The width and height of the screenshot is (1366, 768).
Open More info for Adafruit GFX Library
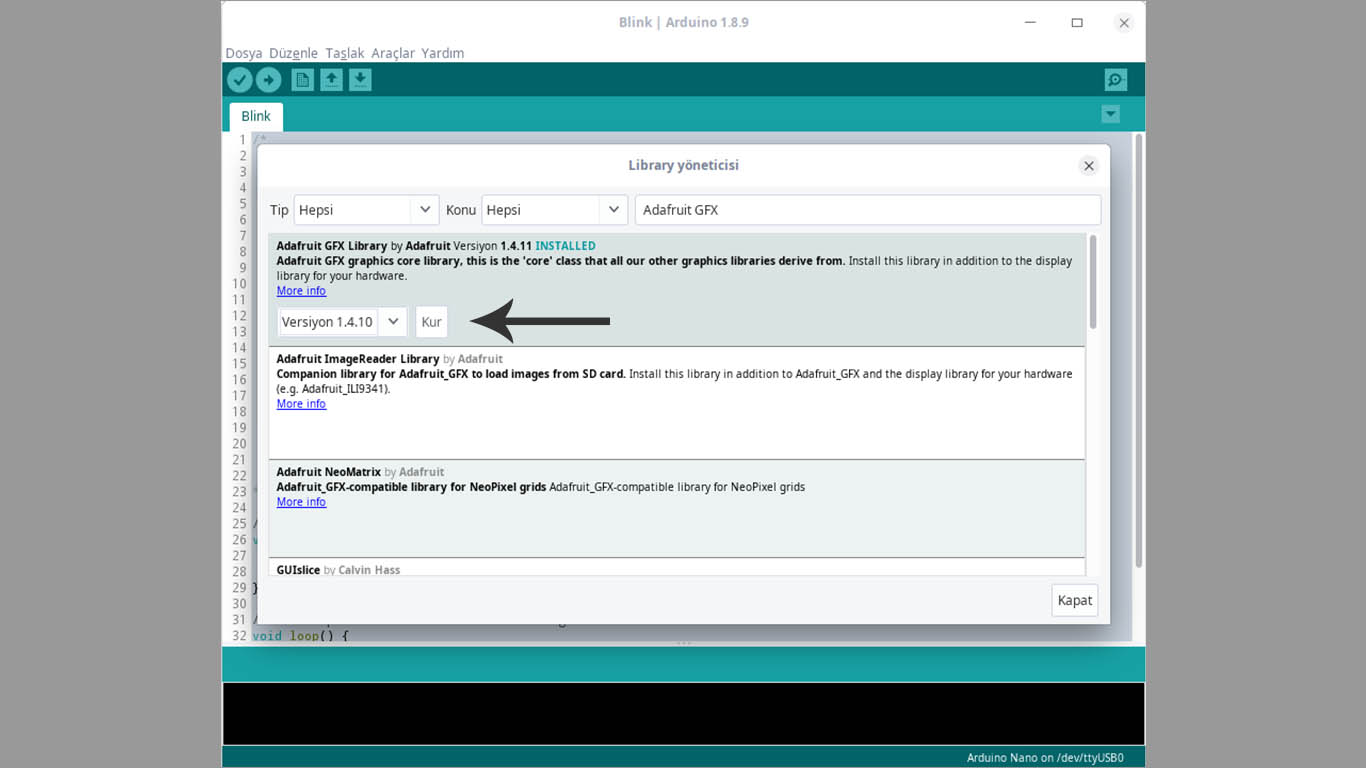(x=301, y=291)
